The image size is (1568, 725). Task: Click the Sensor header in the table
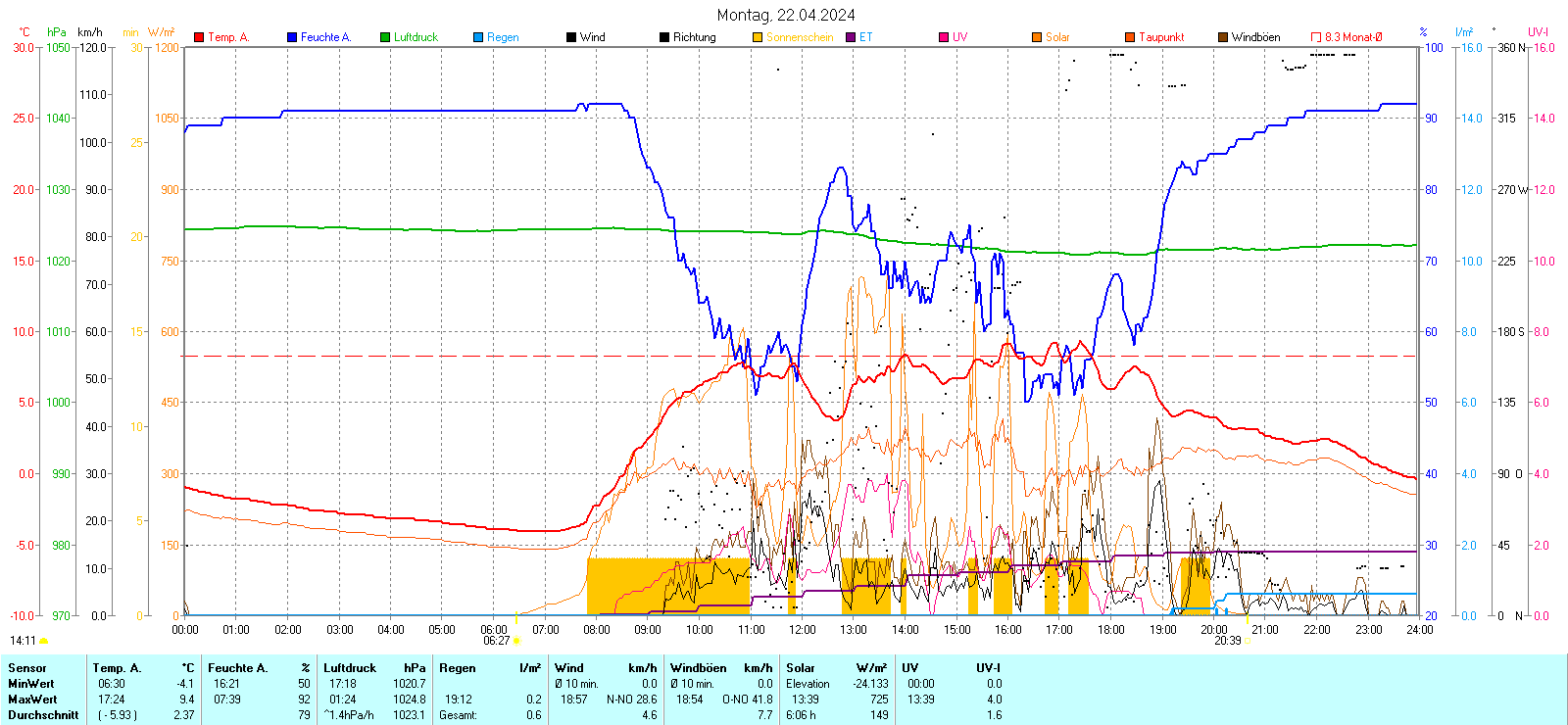27,668
